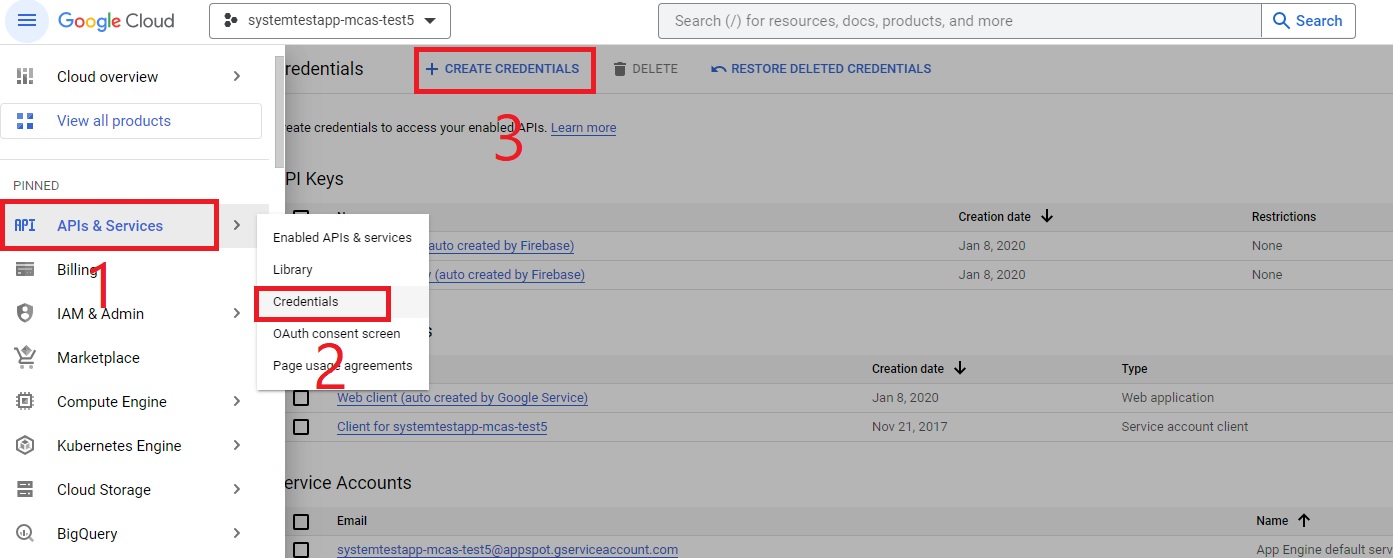Toggle appspot service account row checkbox
This screenshot has height=558, width=1393.
[x=301, y=550]
